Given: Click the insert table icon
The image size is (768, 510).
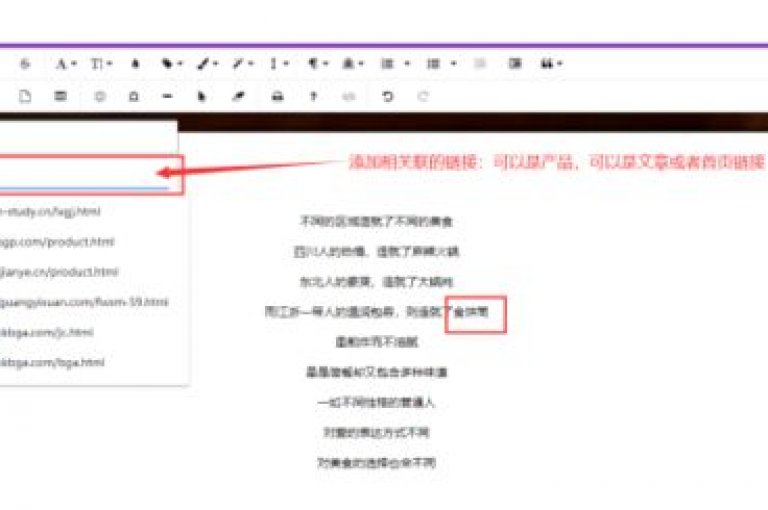Looking at the screenshot, I should pos(60,96).
